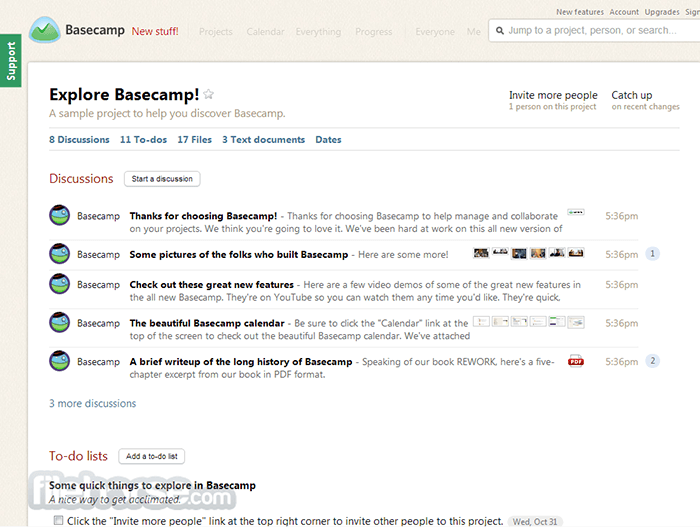Open last calendar screenshot thumbnail
The width and height of the screenshot is (700, 527).
[576, 322]
